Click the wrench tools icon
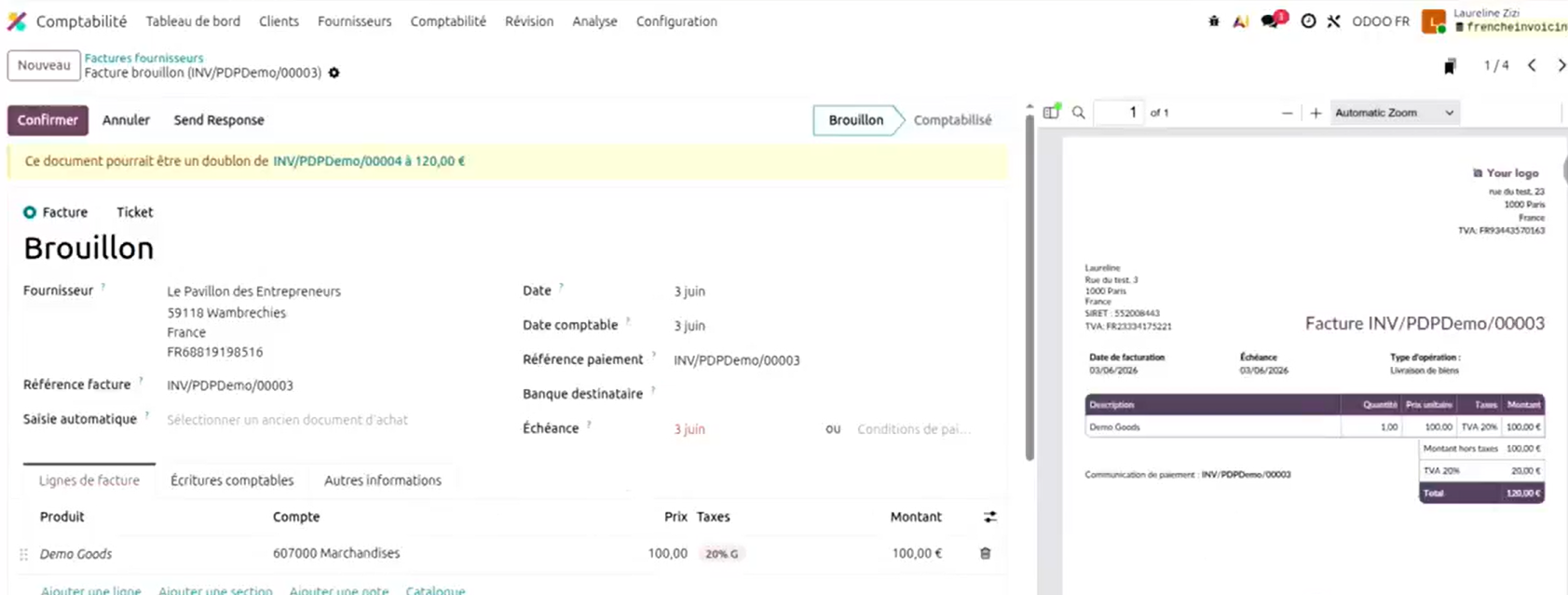Screen dimensions: 1568x595 pyautogui.click(x=1334, y=21)
